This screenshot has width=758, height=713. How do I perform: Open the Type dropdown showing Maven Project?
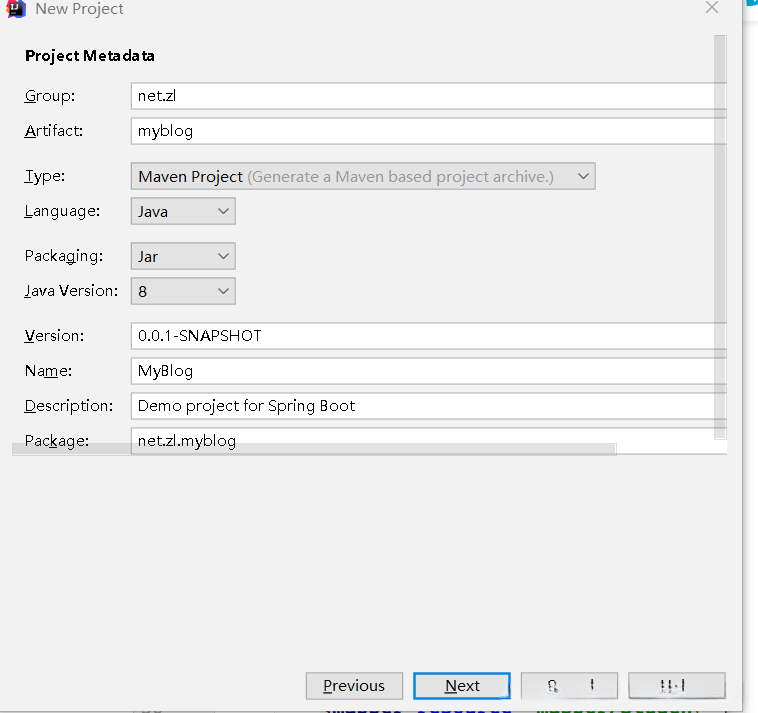[363, 176]
